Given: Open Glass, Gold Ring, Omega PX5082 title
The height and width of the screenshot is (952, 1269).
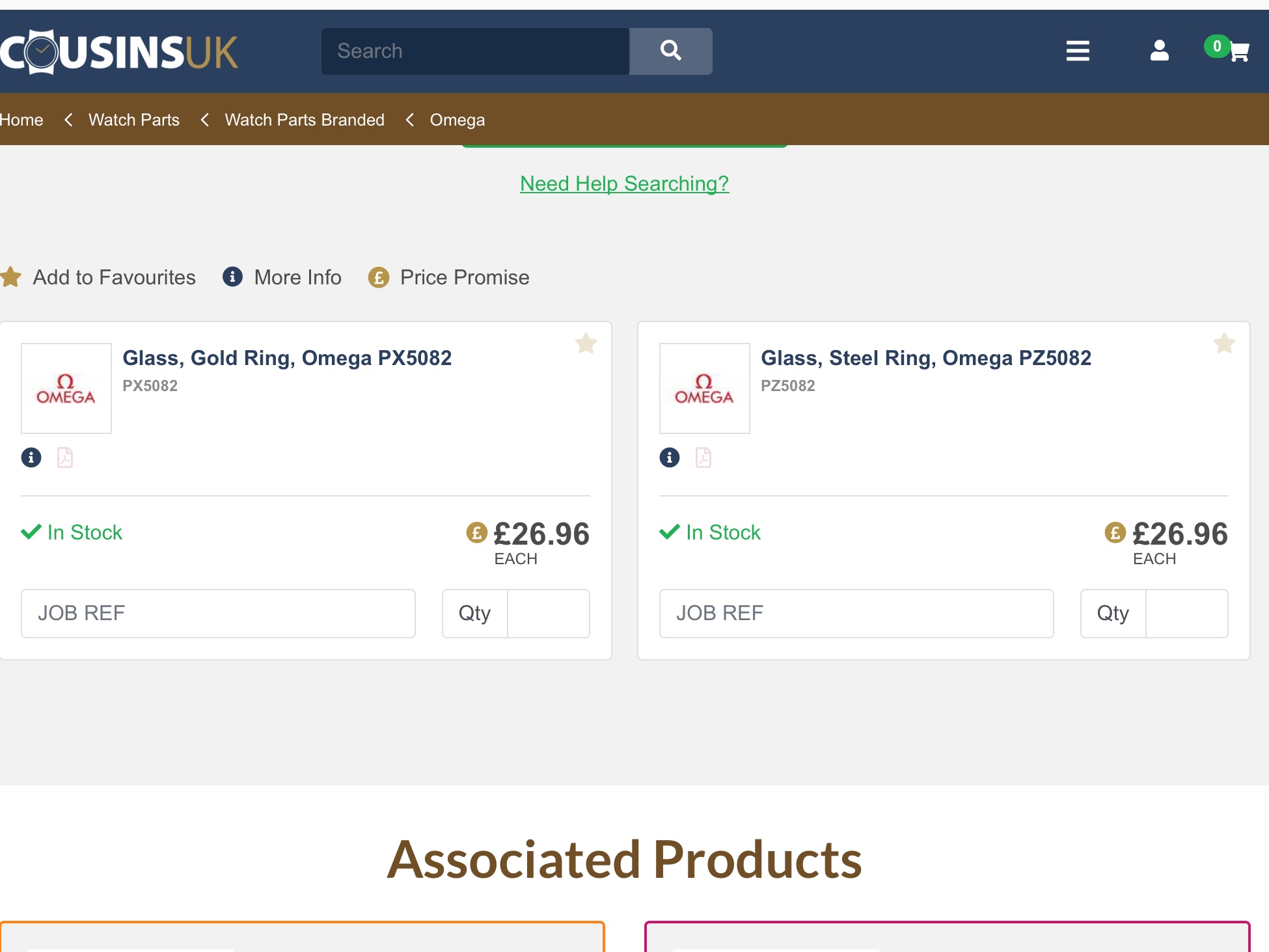Looking at the screenshot, I should coord(287,358).
